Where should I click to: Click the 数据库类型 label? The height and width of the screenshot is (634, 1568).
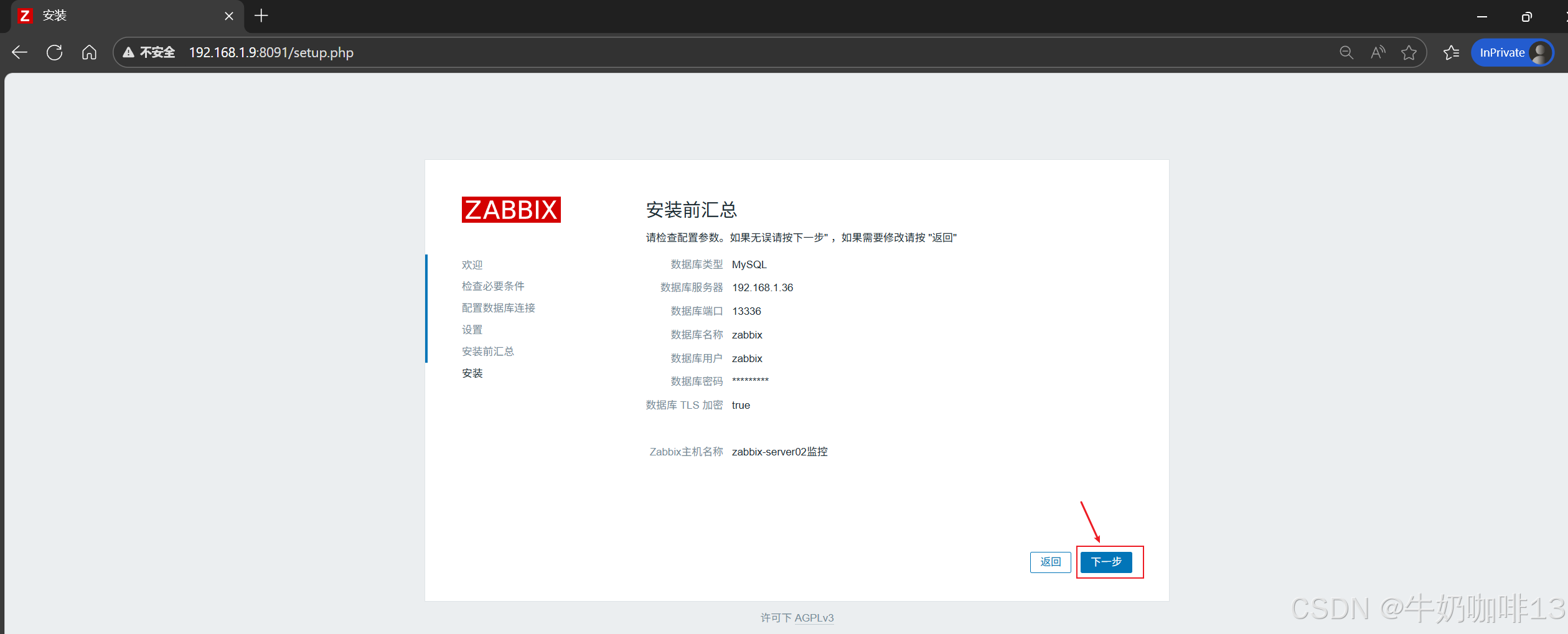[697, 264]
